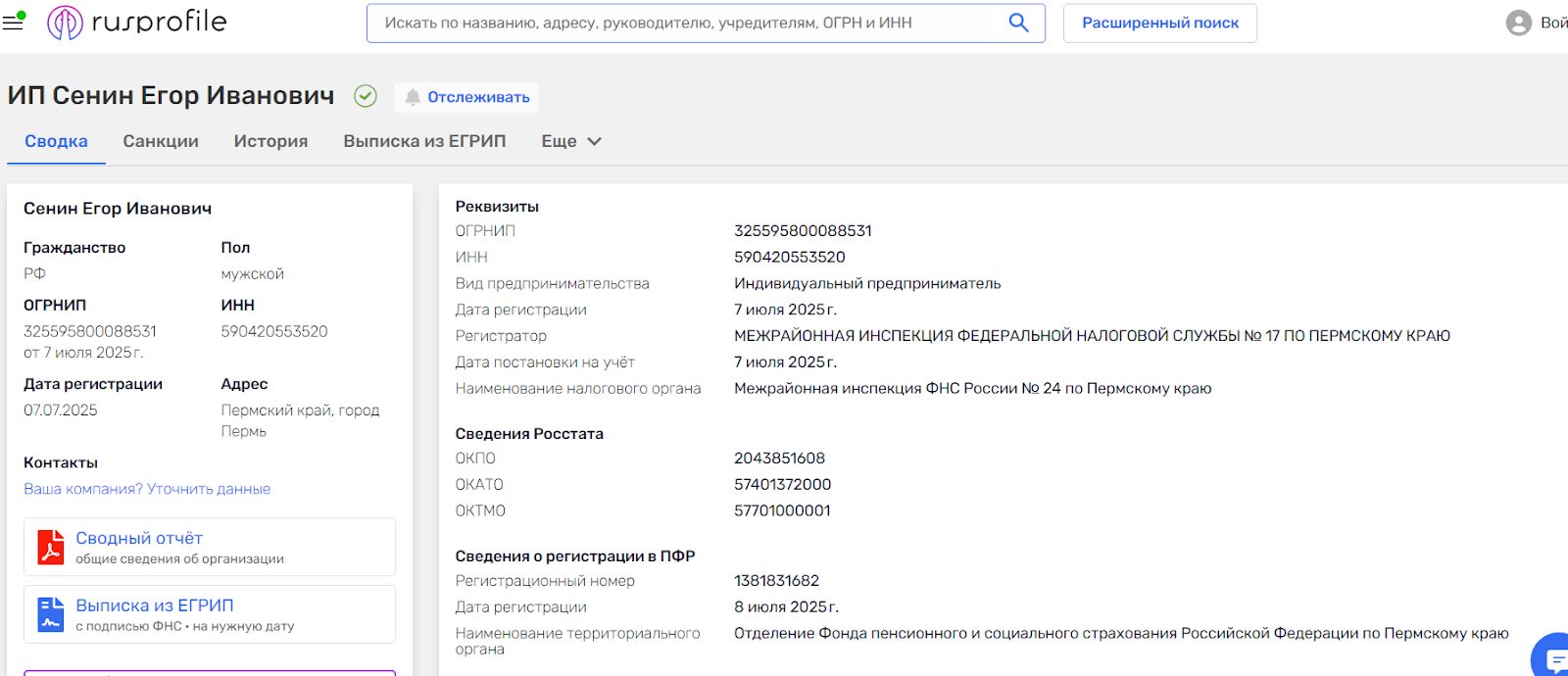Click Ваша компания? Уточнить данные link
The image size is (1568, 676).
point(147,489)
